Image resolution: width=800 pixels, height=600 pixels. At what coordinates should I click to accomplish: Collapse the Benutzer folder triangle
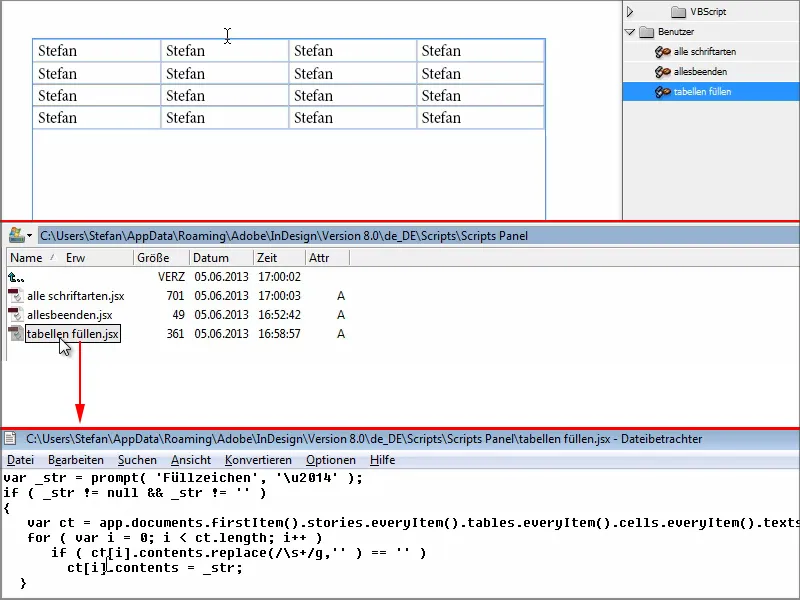(630, 32)
